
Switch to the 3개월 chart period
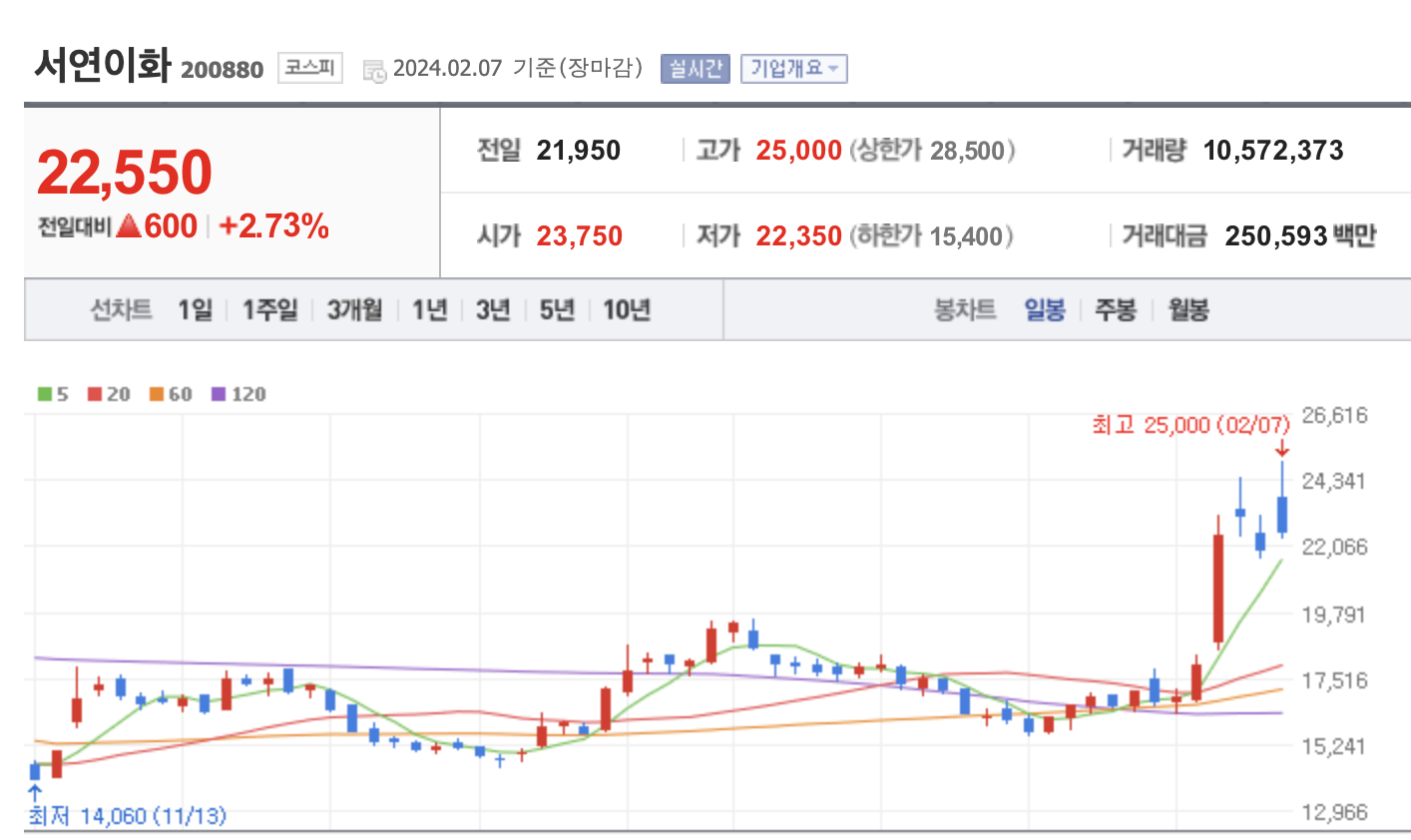click(355, 310)
